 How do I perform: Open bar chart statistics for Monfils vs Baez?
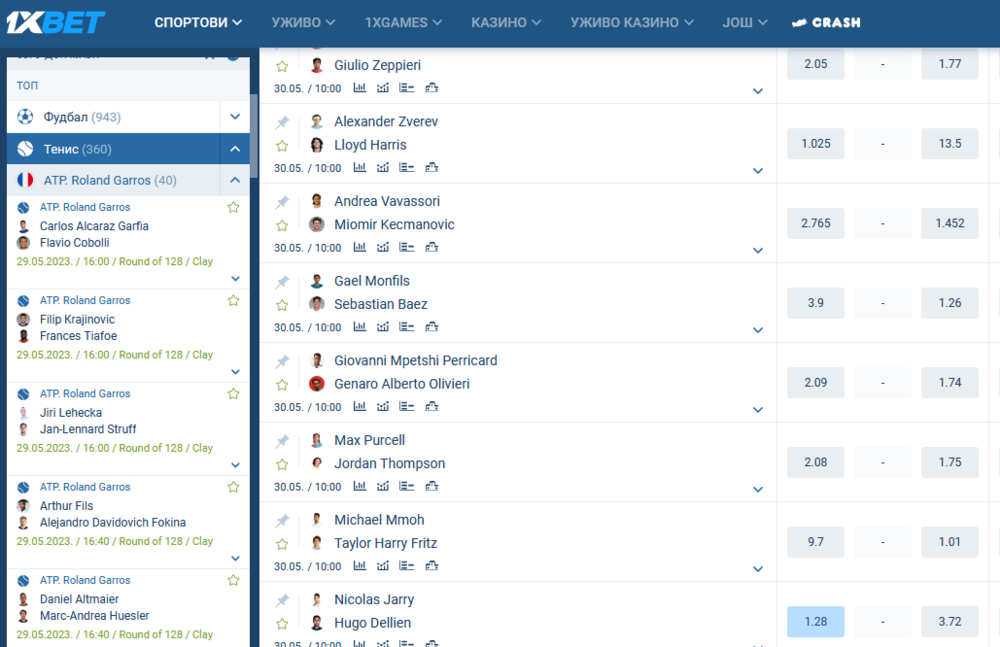point(360,327)
